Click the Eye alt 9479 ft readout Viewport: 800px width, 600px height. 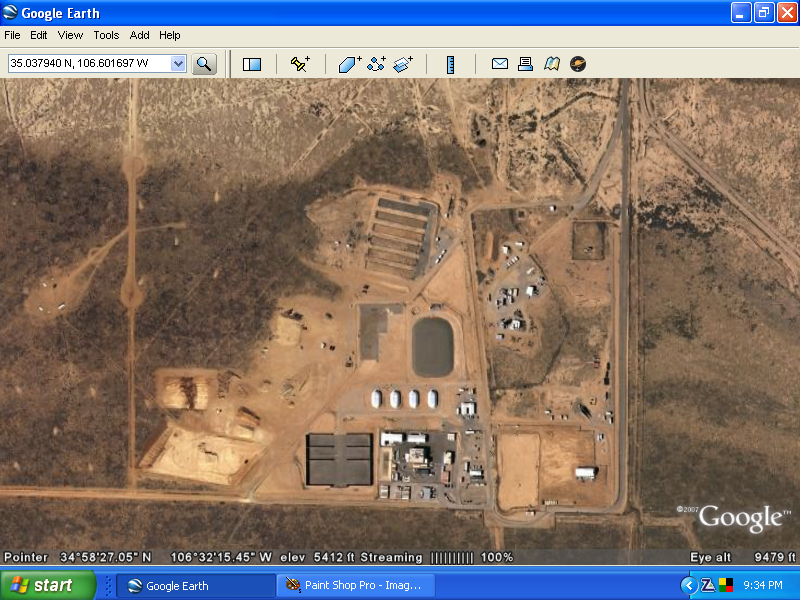tap(743, 557)
